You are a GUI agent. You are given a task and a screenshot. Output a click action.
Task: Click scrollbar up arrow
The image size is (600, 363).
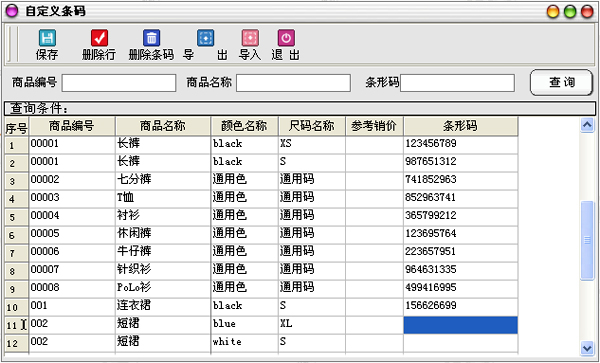coord(587,125)
